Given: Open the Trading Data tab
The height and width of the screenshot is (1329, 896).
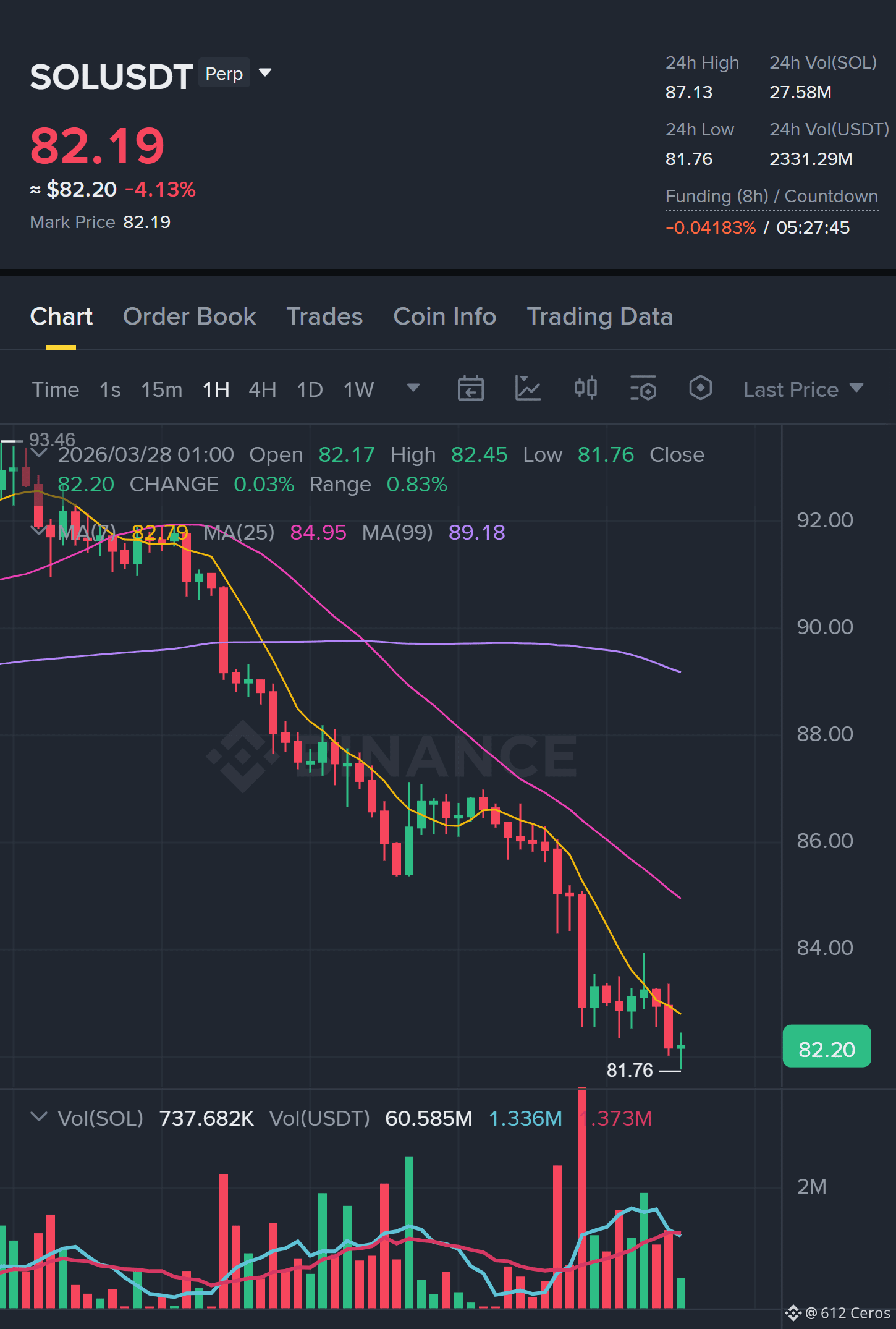Looking at the screenshot, I should point(599,316).
